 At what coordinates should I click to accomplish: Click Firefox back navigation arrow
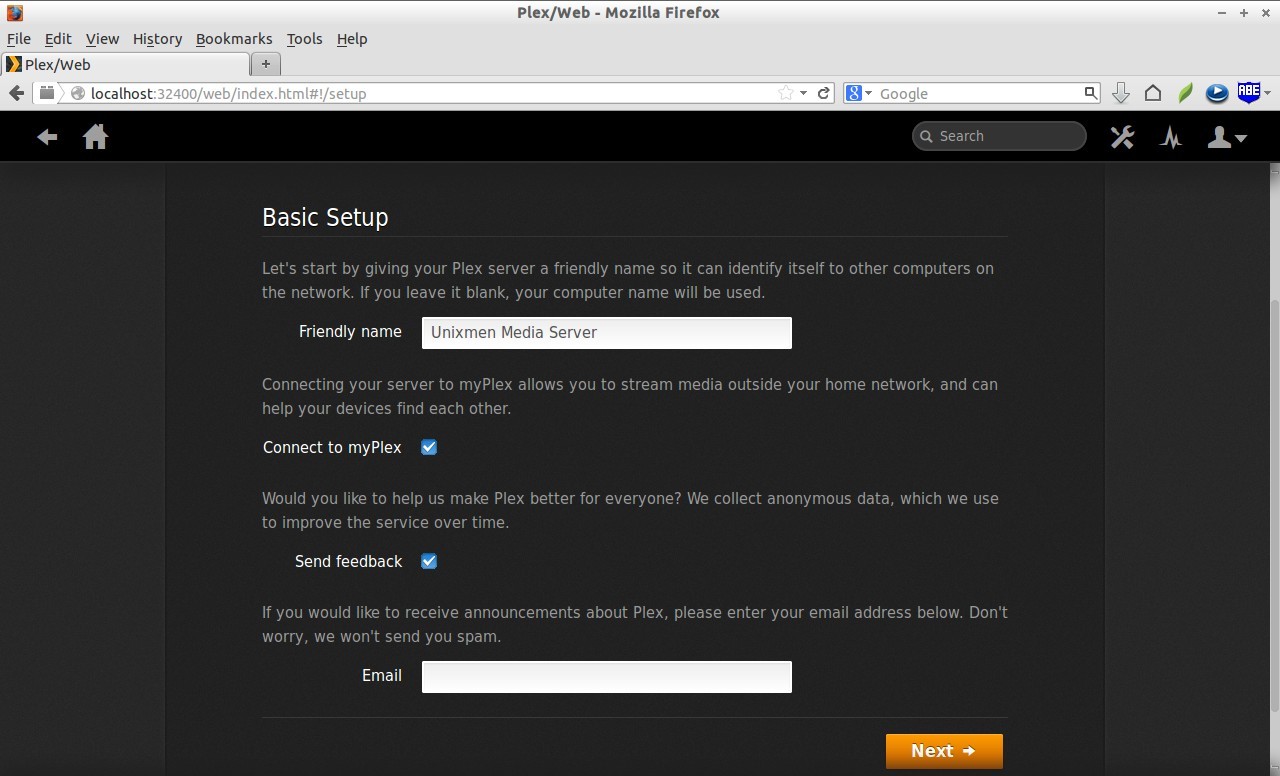16,93
